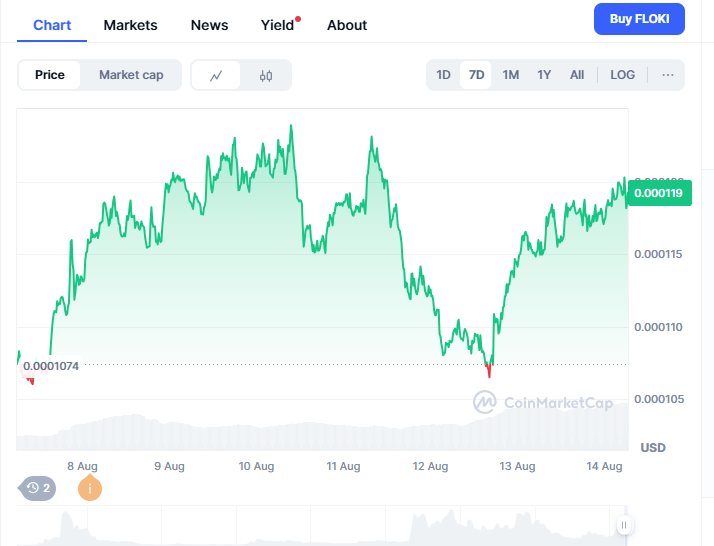Screen dimensions: 714x546
Task: Switch to candlestick chart icon
Action: tap(265, 75)
